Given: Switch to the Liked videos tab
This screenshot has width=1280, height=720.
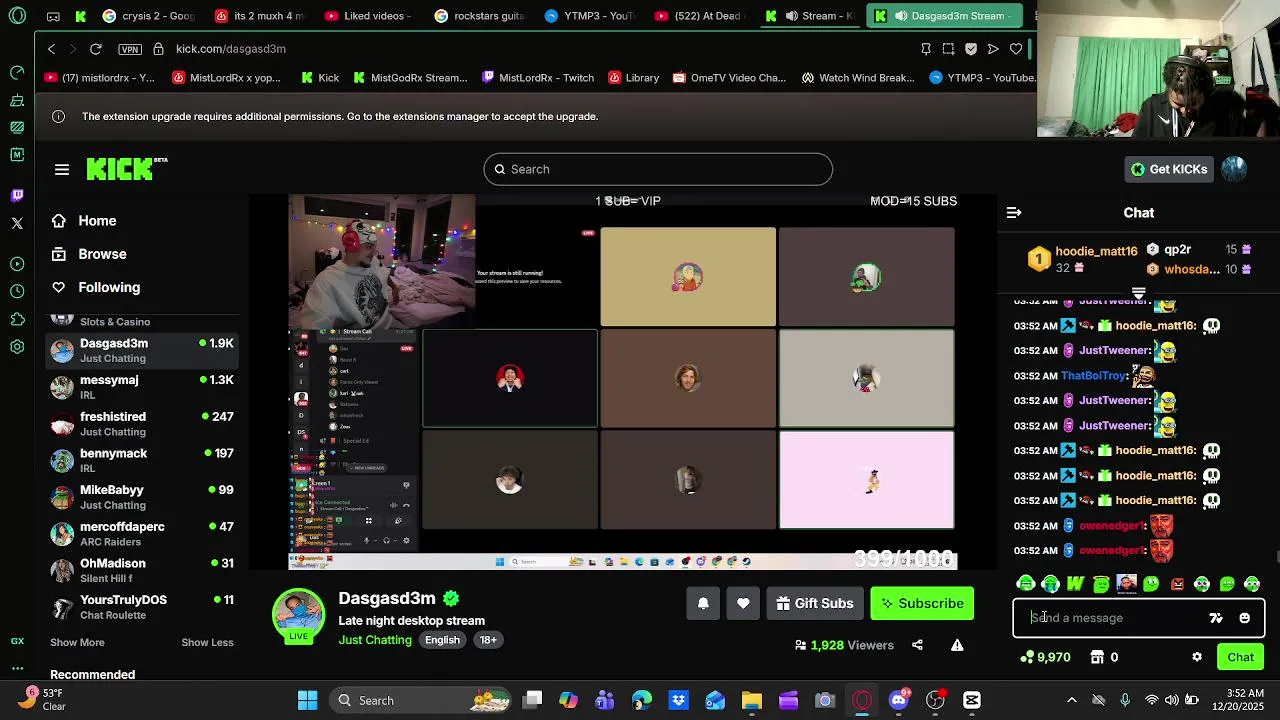Looking at the screenshot, I should pyautogui.click(x=370, y=16).
